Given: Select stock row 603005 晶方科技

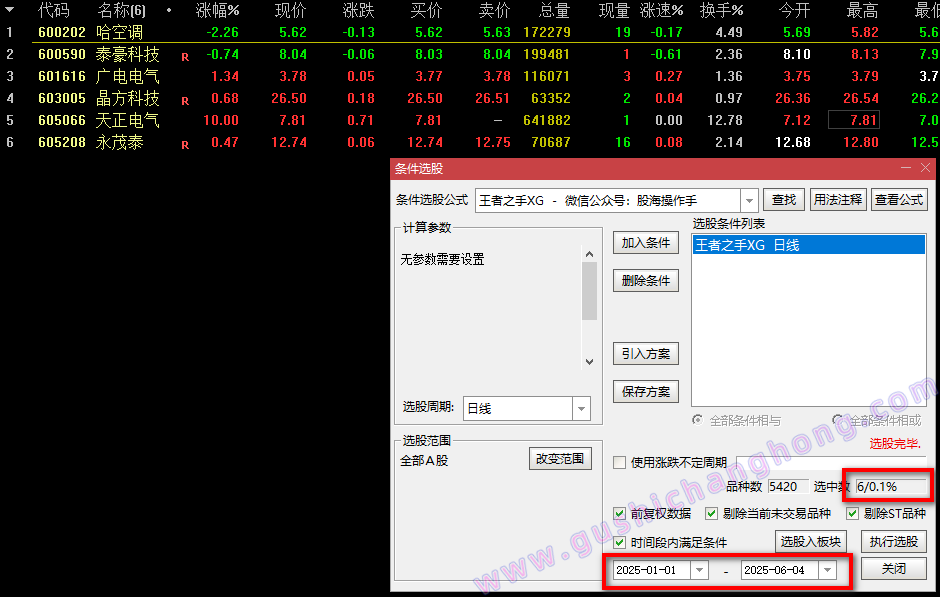Looking at the screenshot, I should (470, 98).
